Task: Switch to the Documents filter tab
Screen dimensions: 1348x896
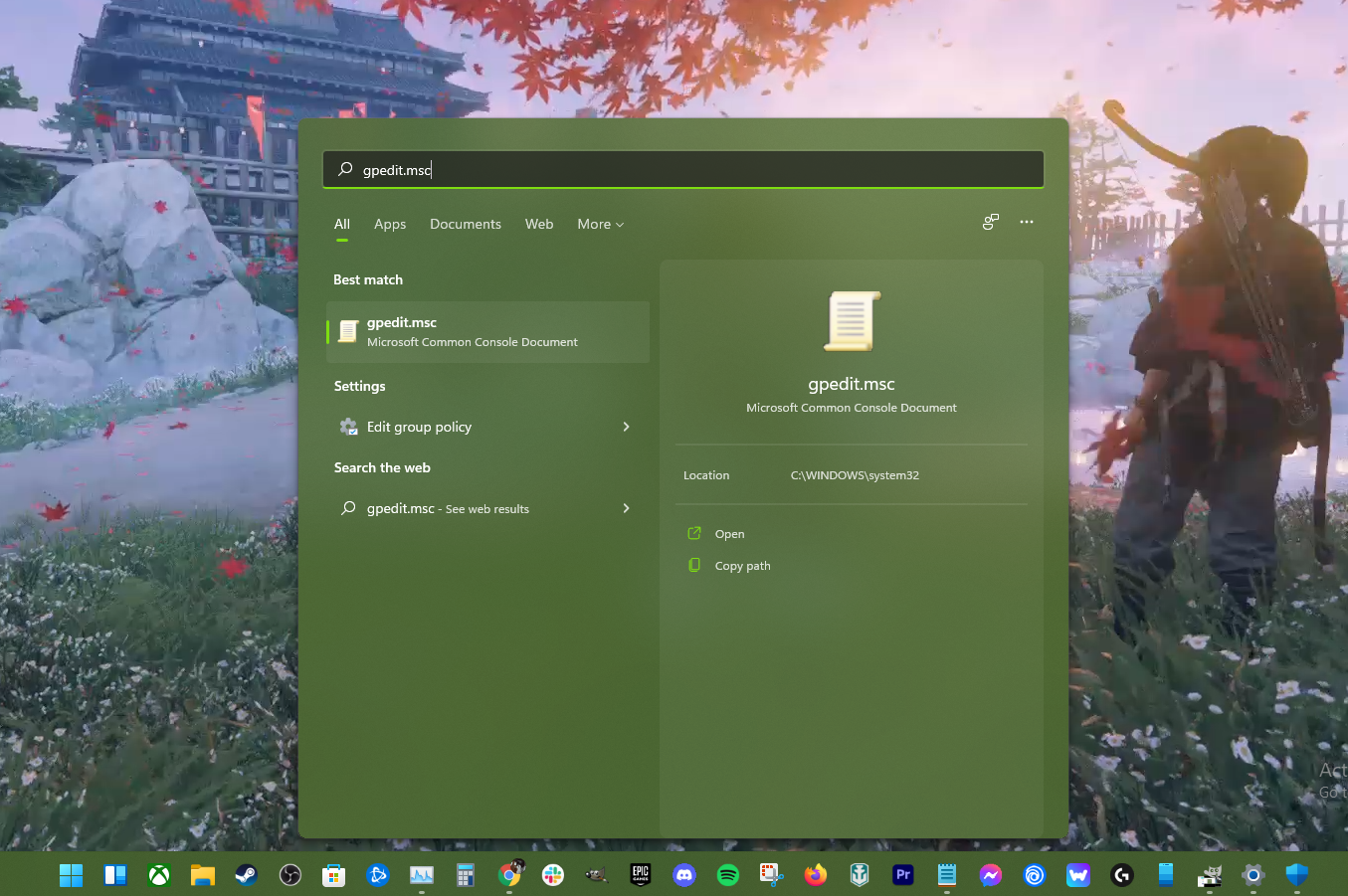Action: (x=466, y=225)
